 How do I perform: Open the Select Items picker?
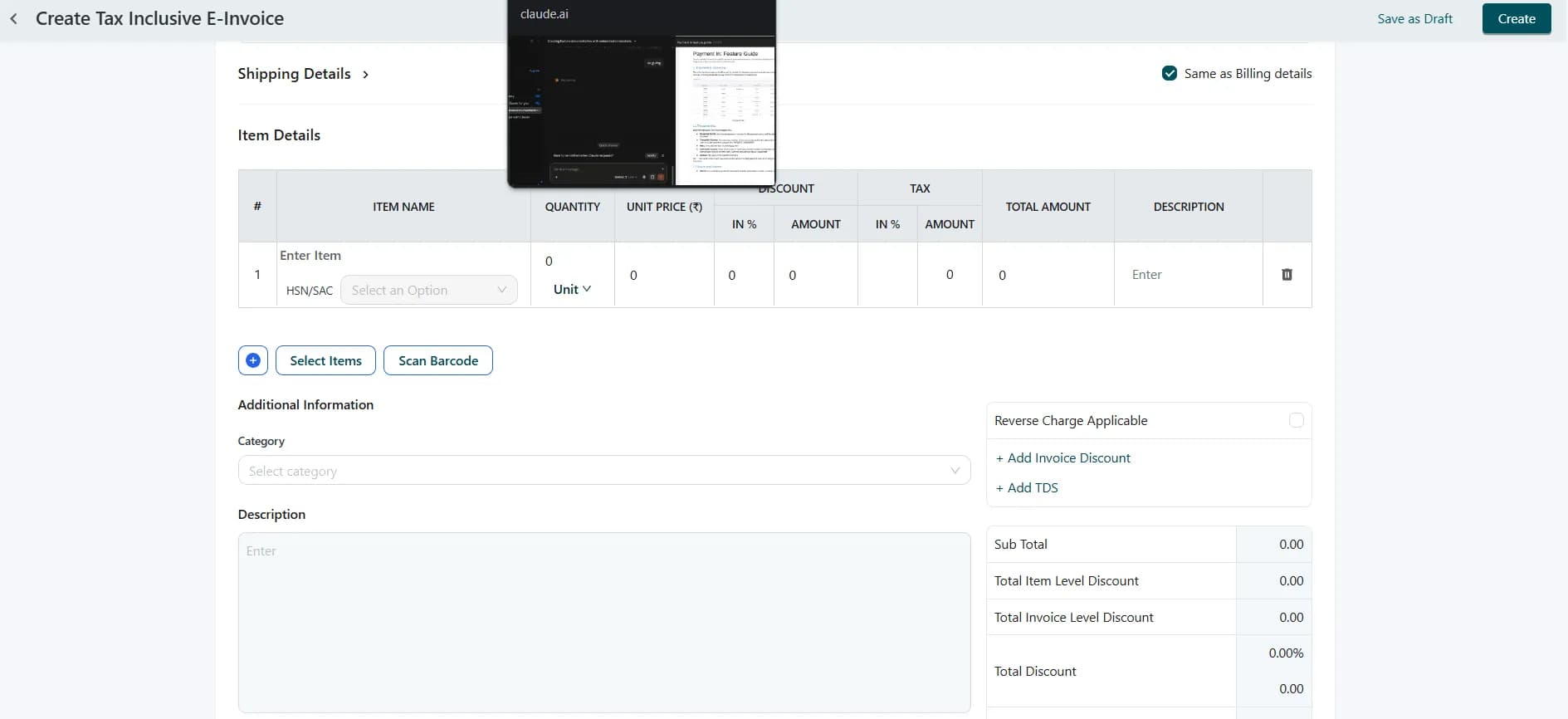325,360
